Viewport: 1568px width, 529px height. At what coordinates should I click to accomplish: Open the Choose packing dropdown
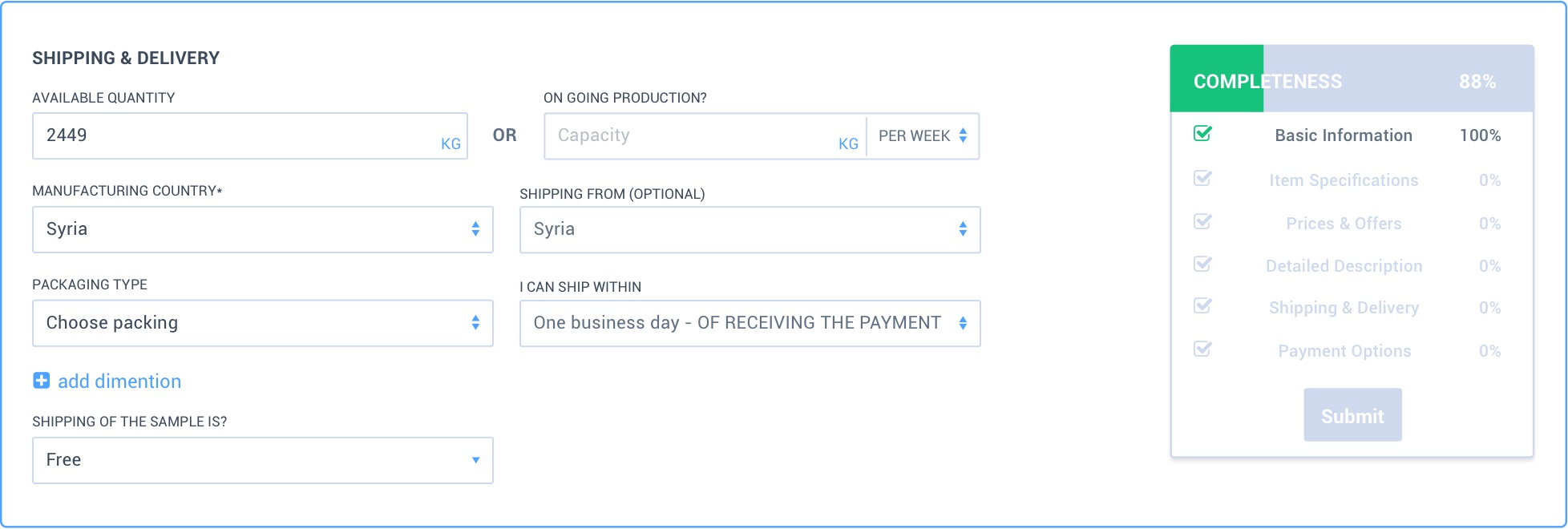tap(263, 323)
